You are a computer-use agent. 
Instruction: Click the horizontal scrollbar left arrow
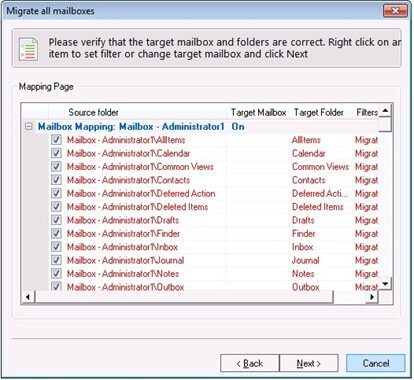point(28,297)
